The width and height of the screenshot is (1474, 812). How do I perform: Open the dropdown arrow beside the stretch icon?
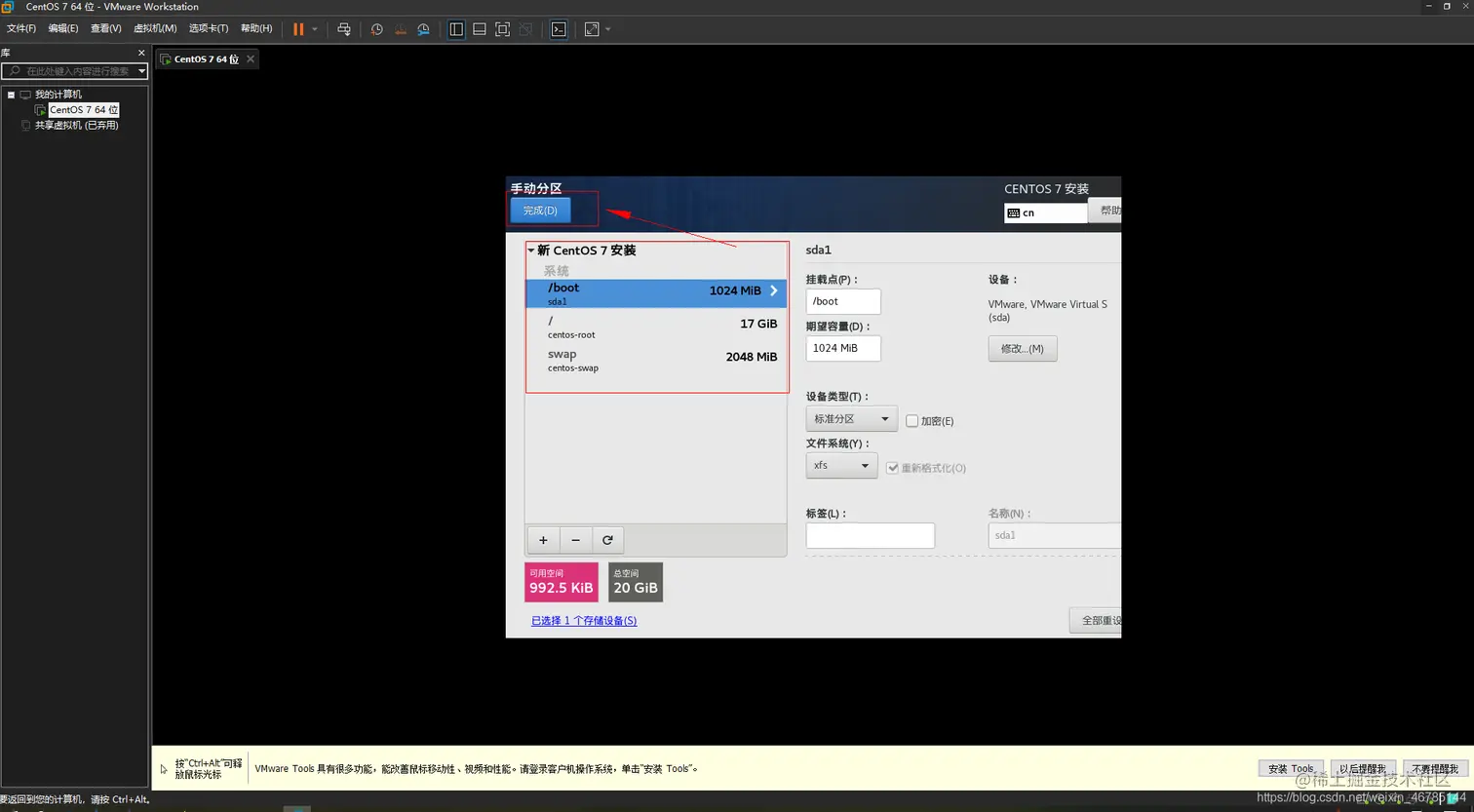(x=608, y=29)
